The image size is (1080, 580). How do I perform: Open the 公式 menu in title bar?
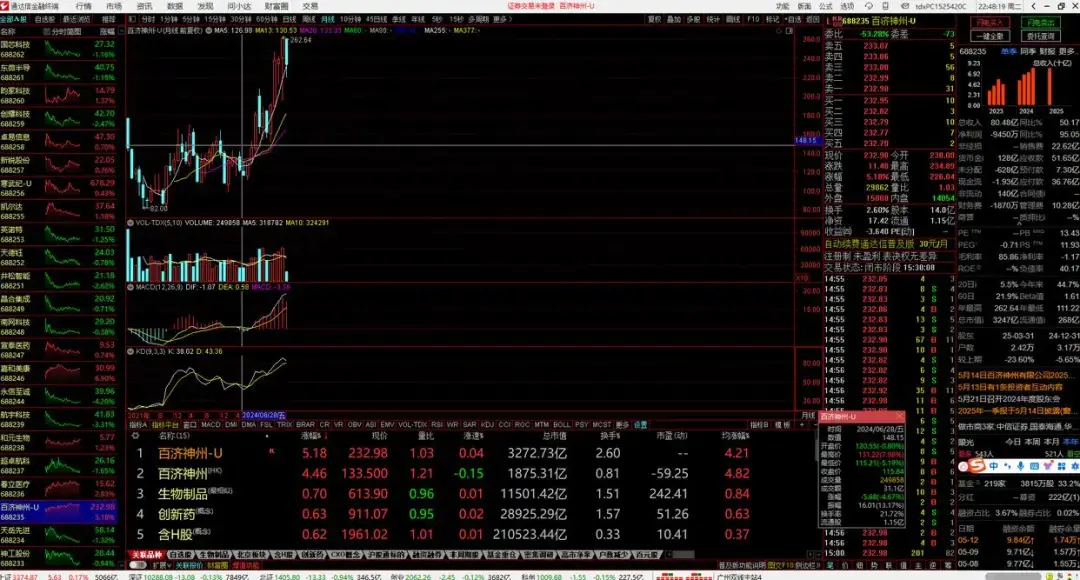tap(825, 6)
